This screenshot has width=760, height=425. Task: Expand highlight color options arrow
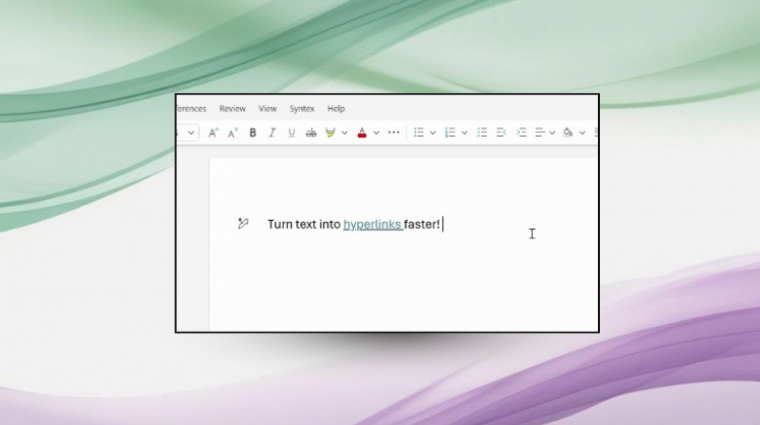point(345,133)
